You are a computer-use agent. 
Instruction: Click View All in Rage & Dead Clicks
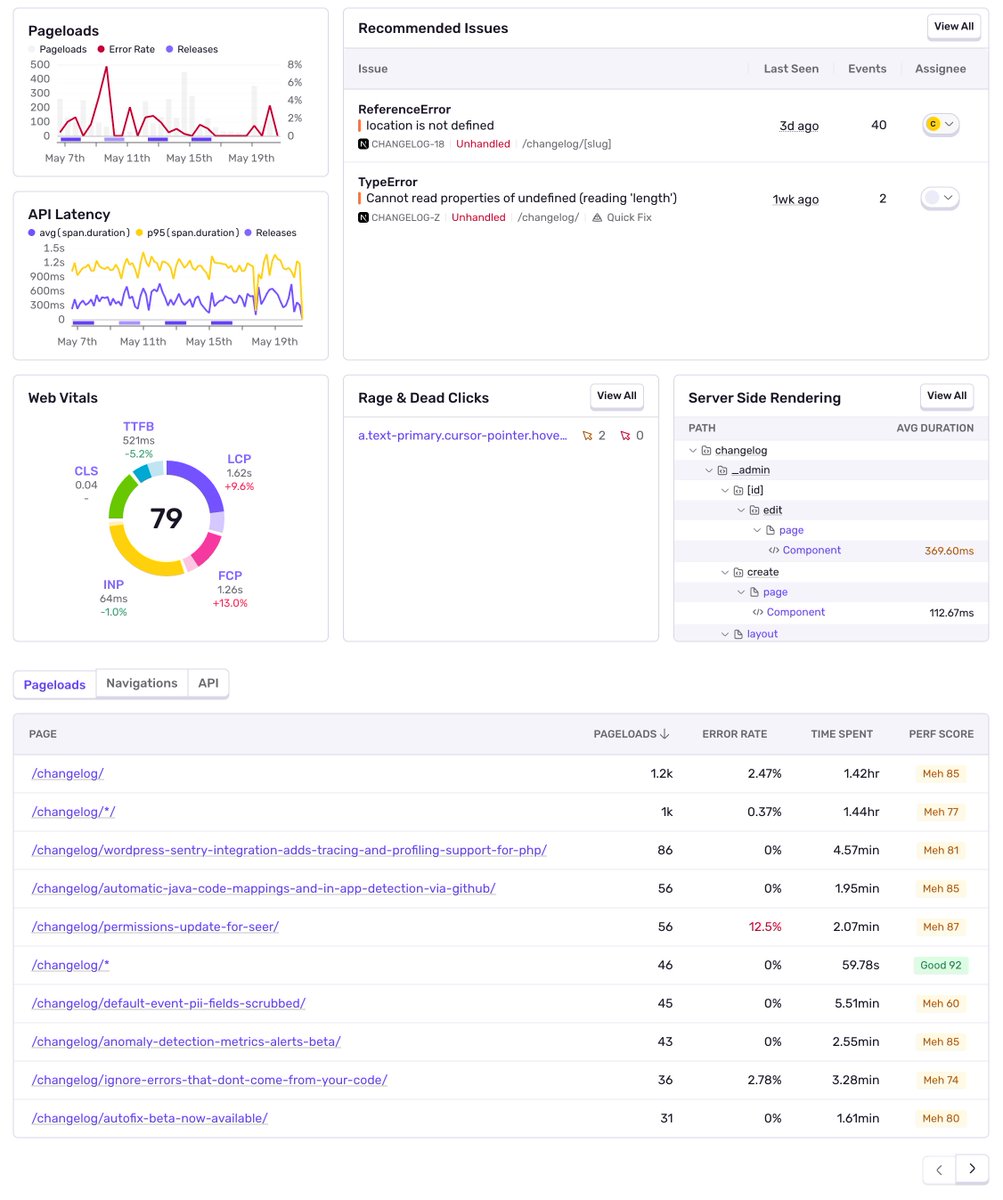click(617, 396)
